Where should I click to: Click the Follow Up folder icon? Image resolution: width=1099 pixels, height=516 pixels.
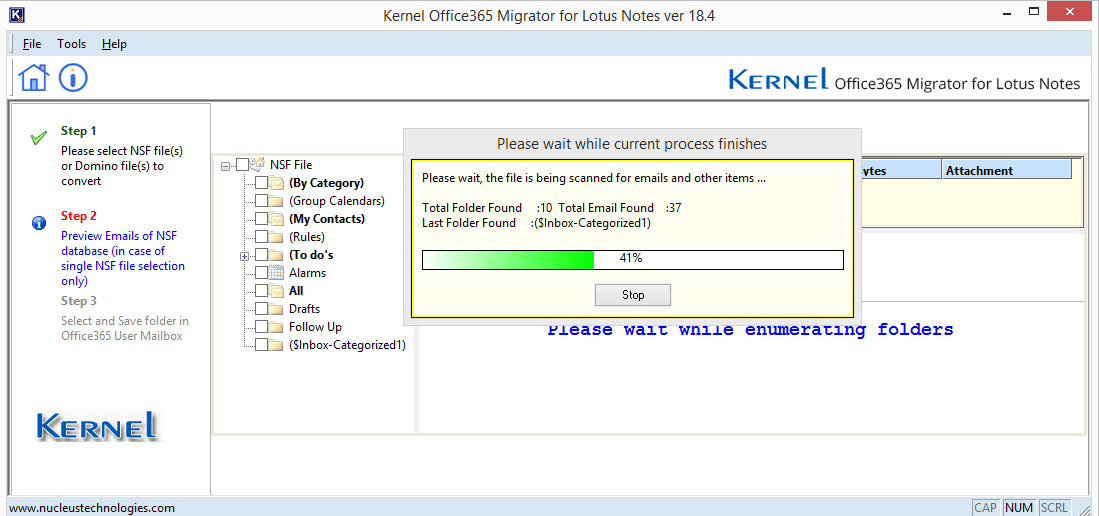(x=277, y=327)
